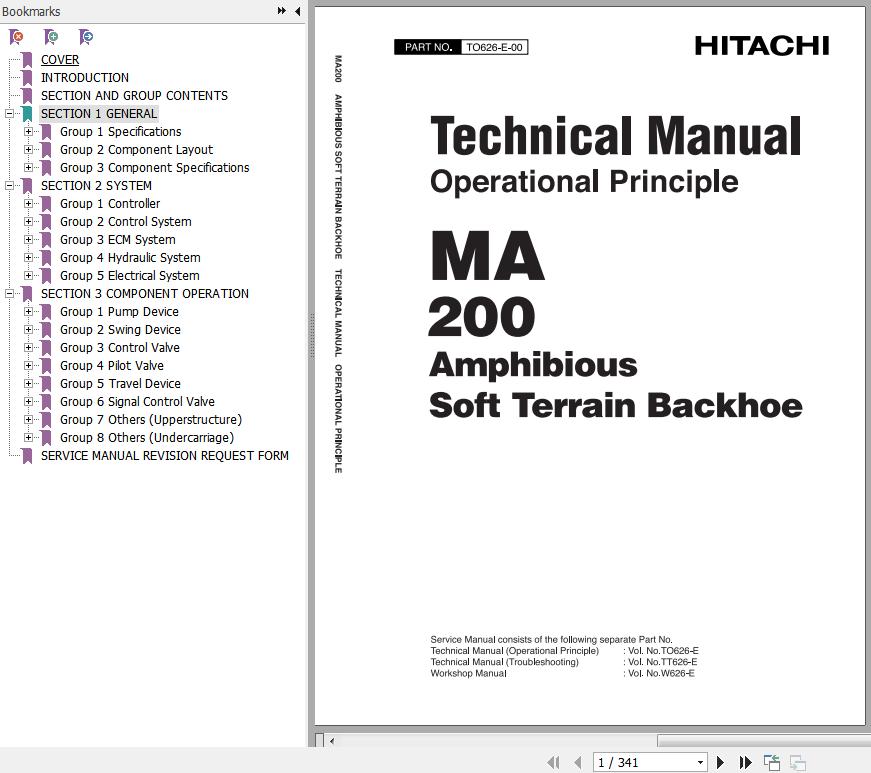
Task: Click the previous view navigation icon
Action: click(x=771, y=762)
